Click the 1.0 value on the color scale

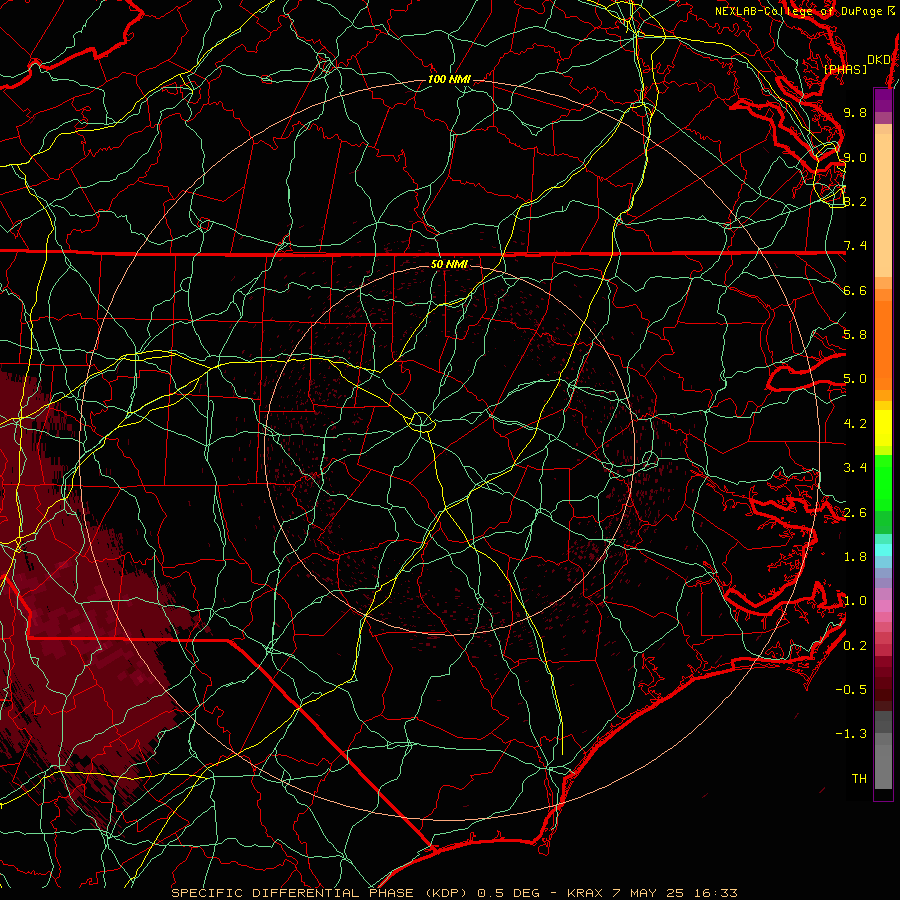[855, 601]
